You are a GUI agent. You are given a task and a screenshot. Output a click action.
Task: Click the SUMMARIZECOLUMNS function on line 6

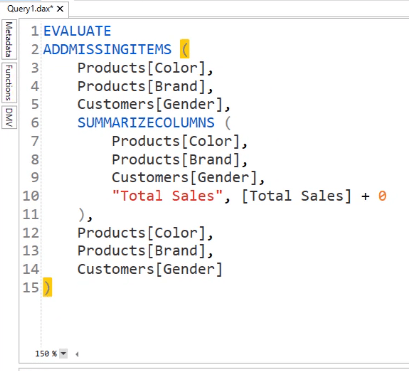click(x=146, y=123)
